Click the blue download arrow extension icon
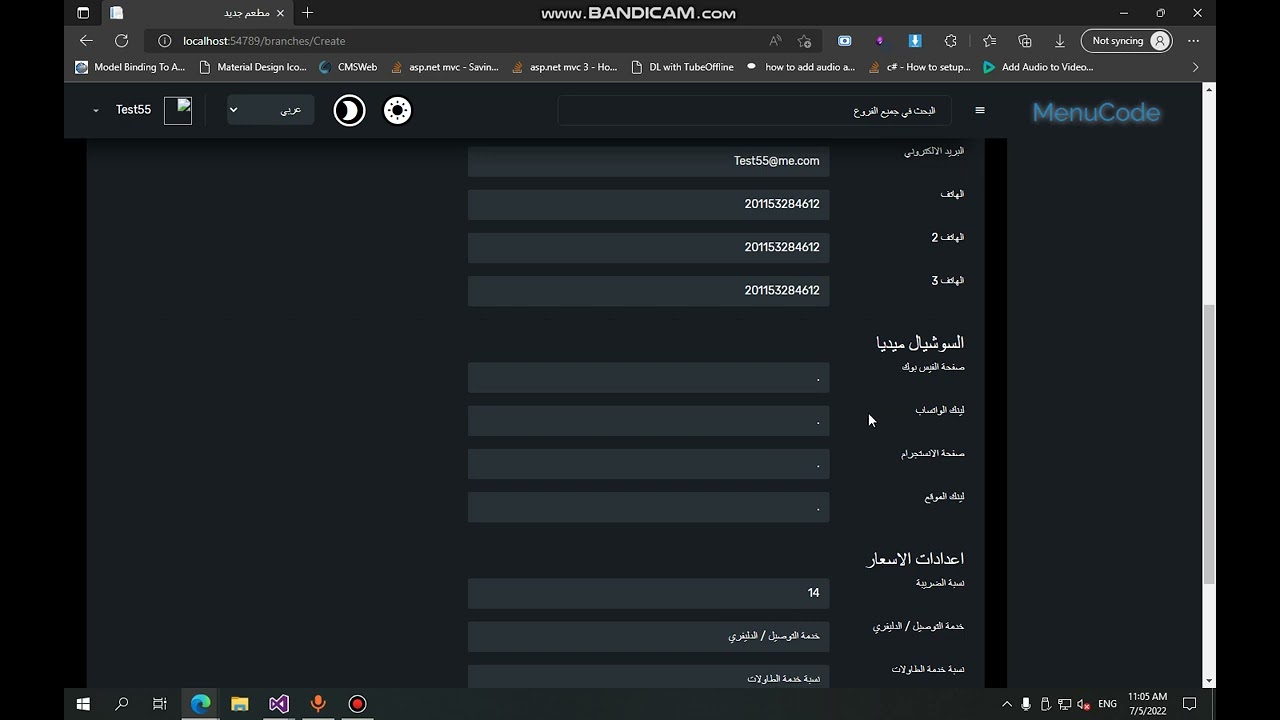Viewport: 1280px width, 720px height. pos(915,41)
